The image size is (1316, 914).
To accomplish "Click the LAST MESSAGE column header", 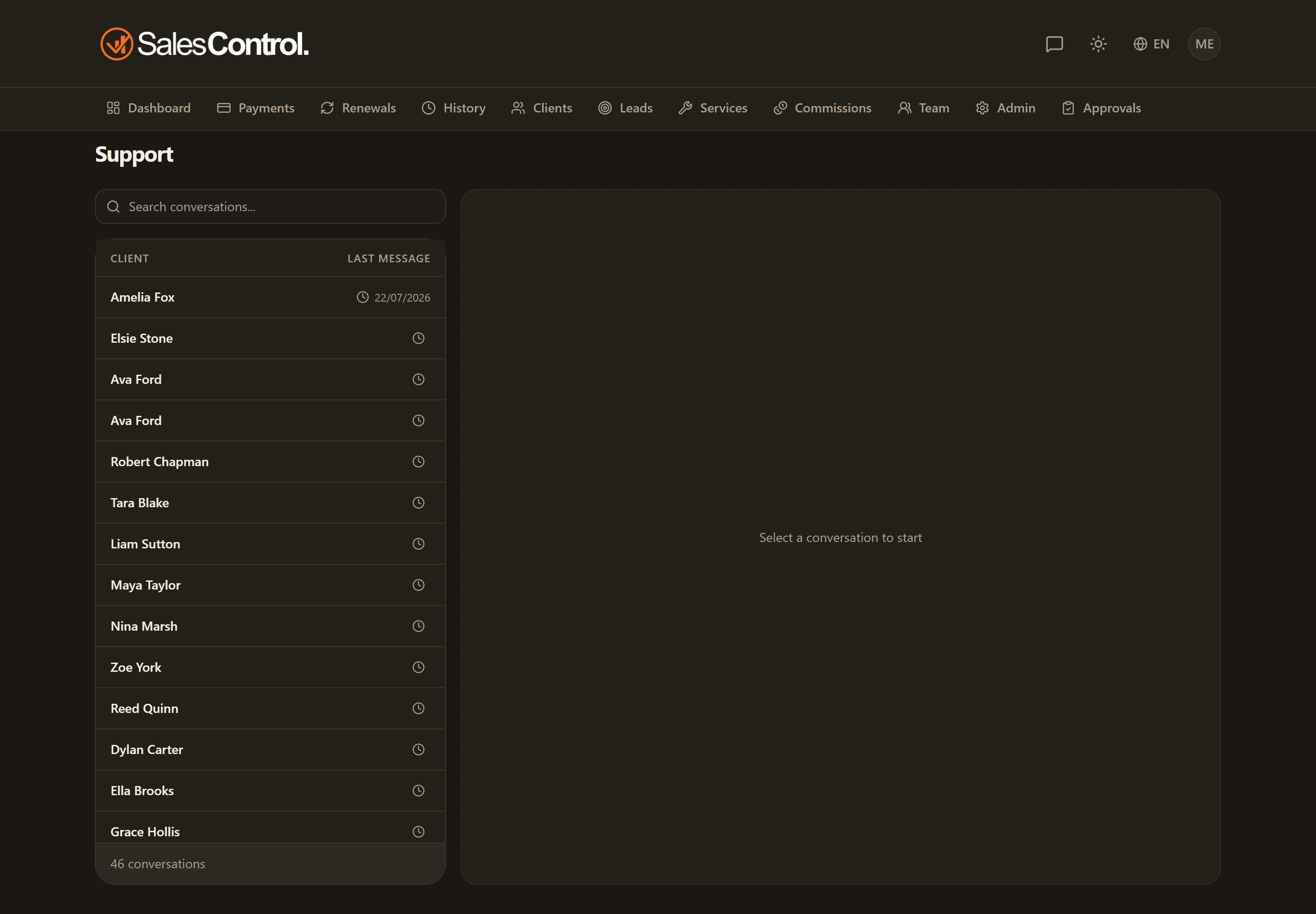I will (x=388, y=259).
